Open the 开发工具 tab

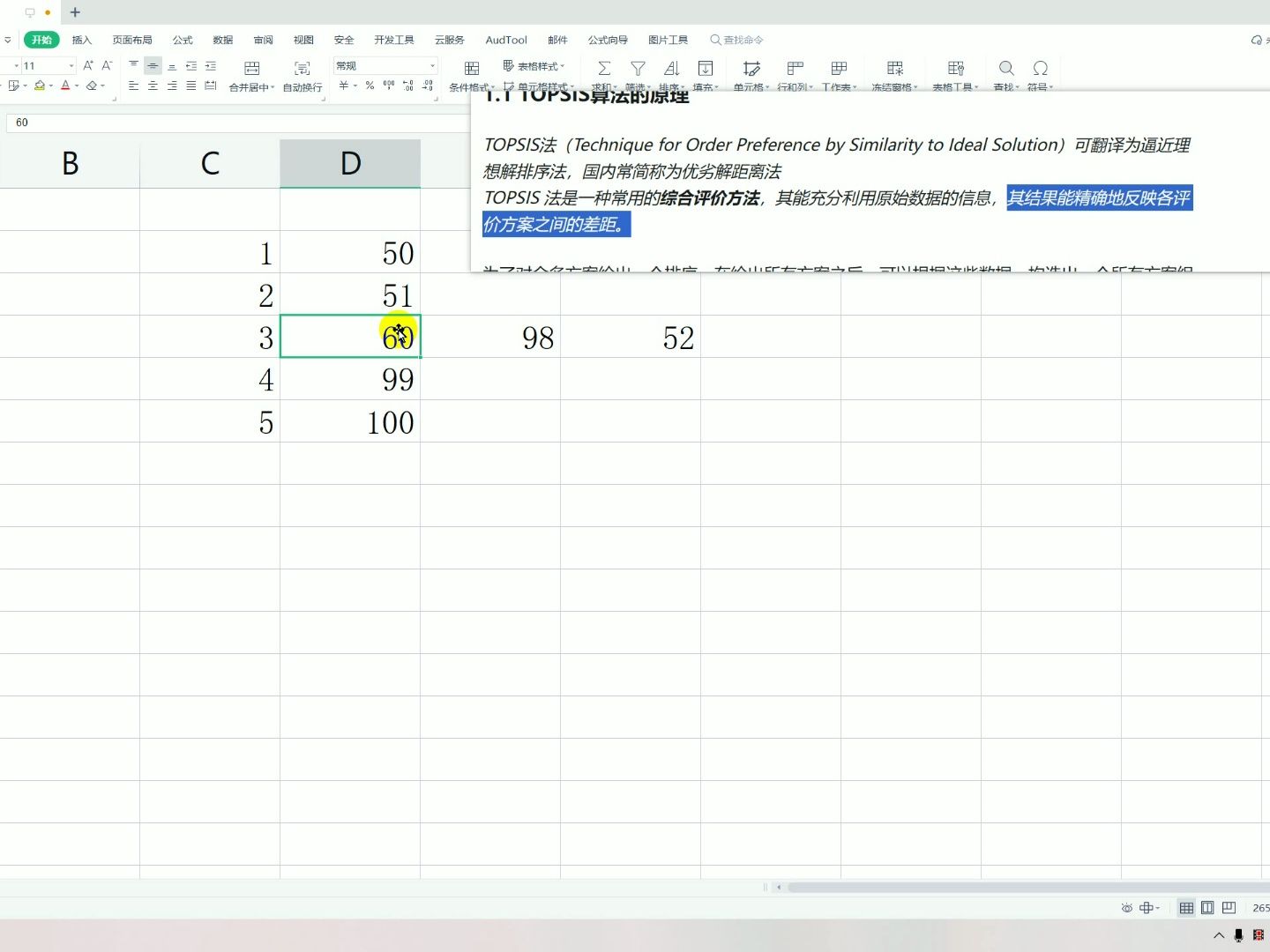tap(394, 40)
